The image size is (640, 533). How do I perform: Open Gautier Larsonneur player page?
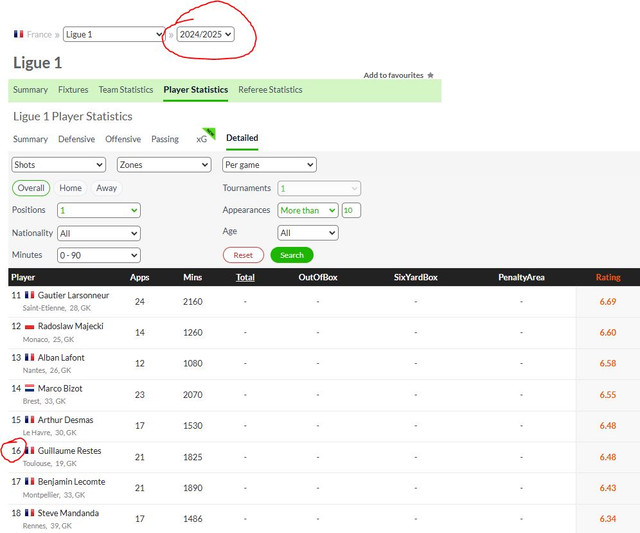pyautogui.click(x=73, y=295)
